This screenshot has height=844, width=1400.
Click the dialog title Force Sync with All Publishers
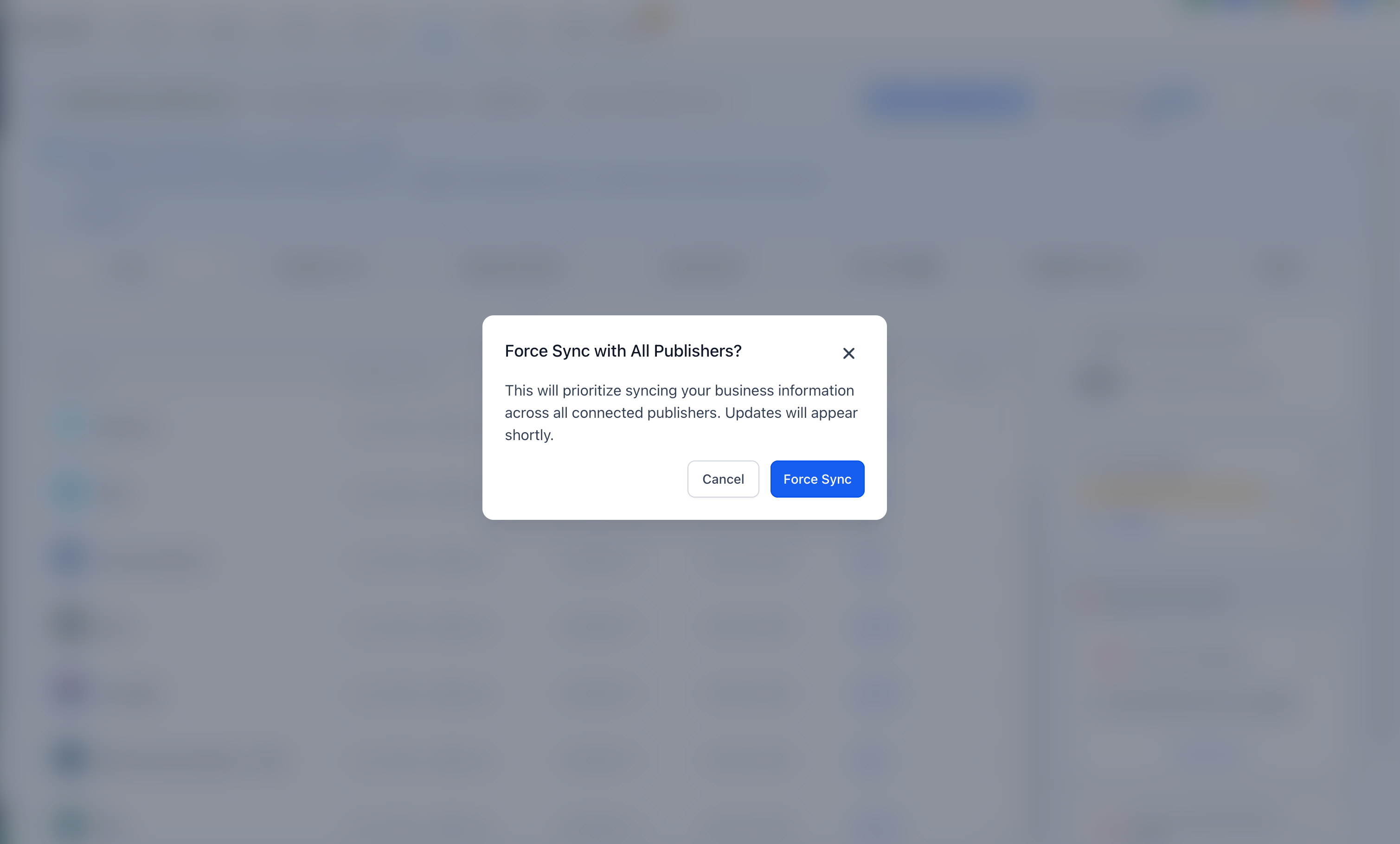point(623,351)
